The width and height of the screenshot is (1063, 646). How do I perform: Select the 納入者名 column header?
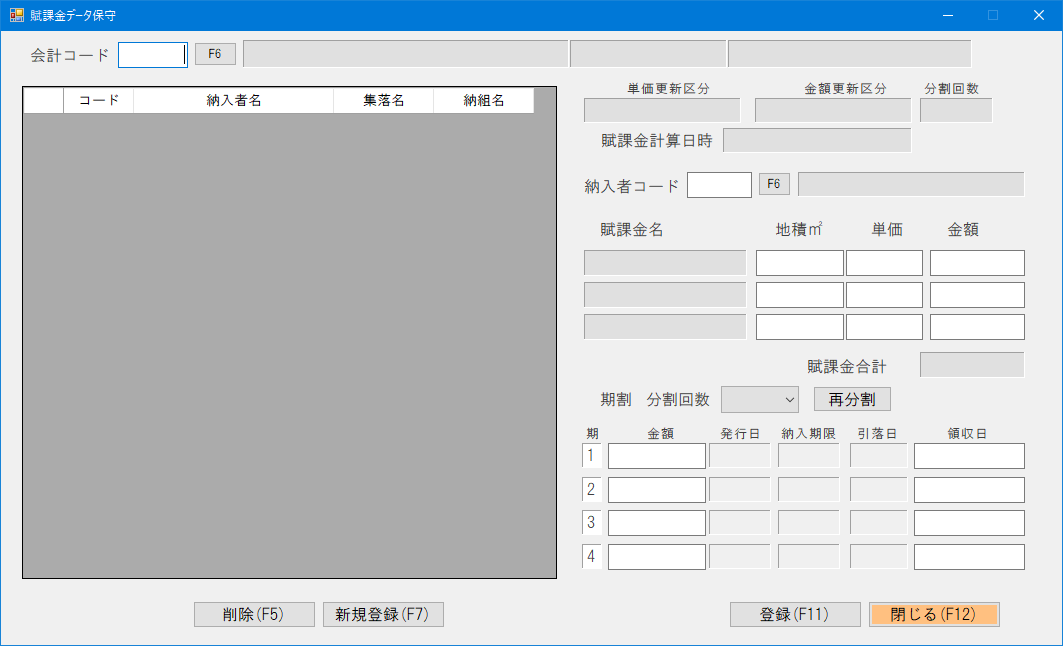point(232,100)
